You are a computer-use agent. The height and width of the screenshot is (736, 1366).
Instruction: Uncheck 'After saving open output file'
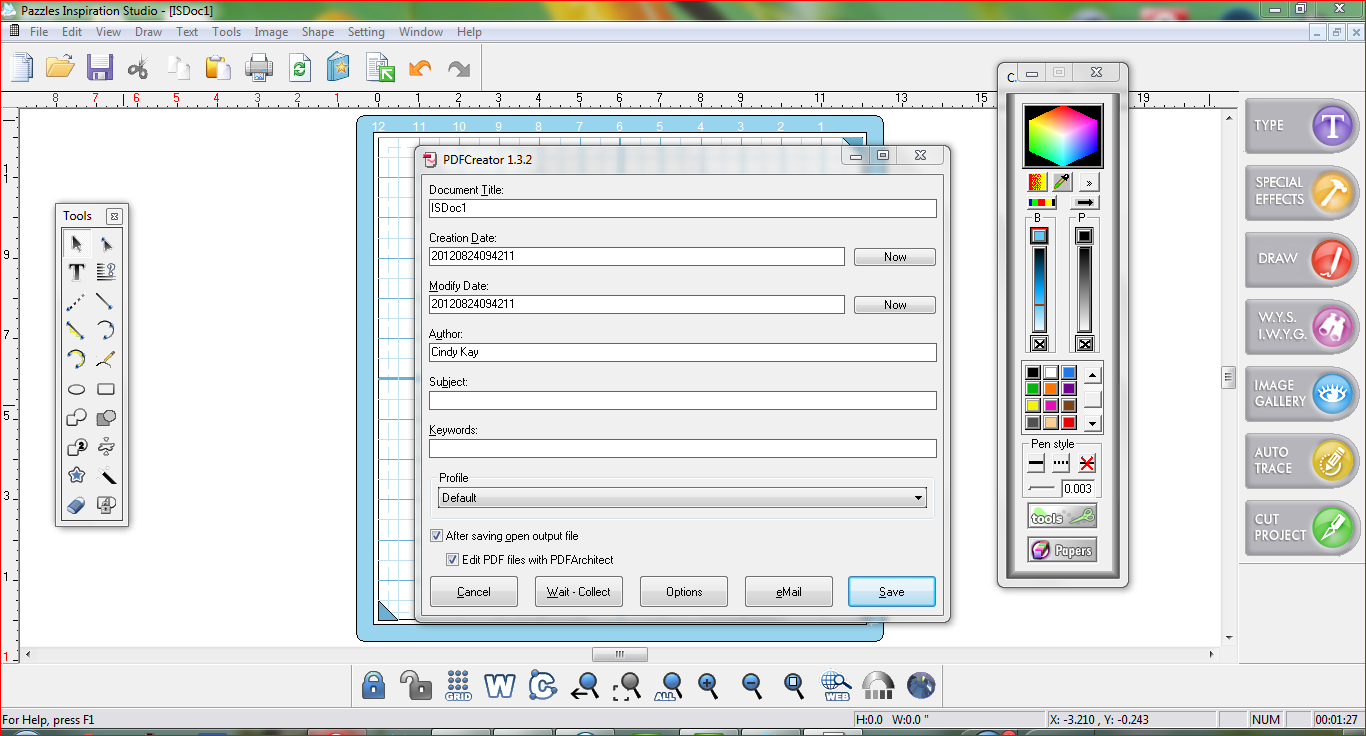(x=436, y=535)
